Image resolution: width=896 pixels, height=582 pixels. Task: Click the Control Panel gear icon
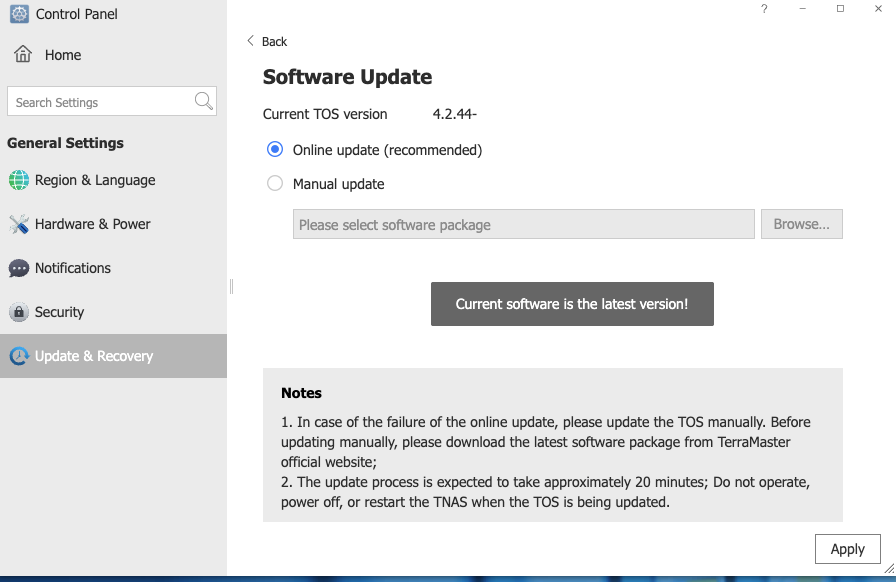pos(19,14)
